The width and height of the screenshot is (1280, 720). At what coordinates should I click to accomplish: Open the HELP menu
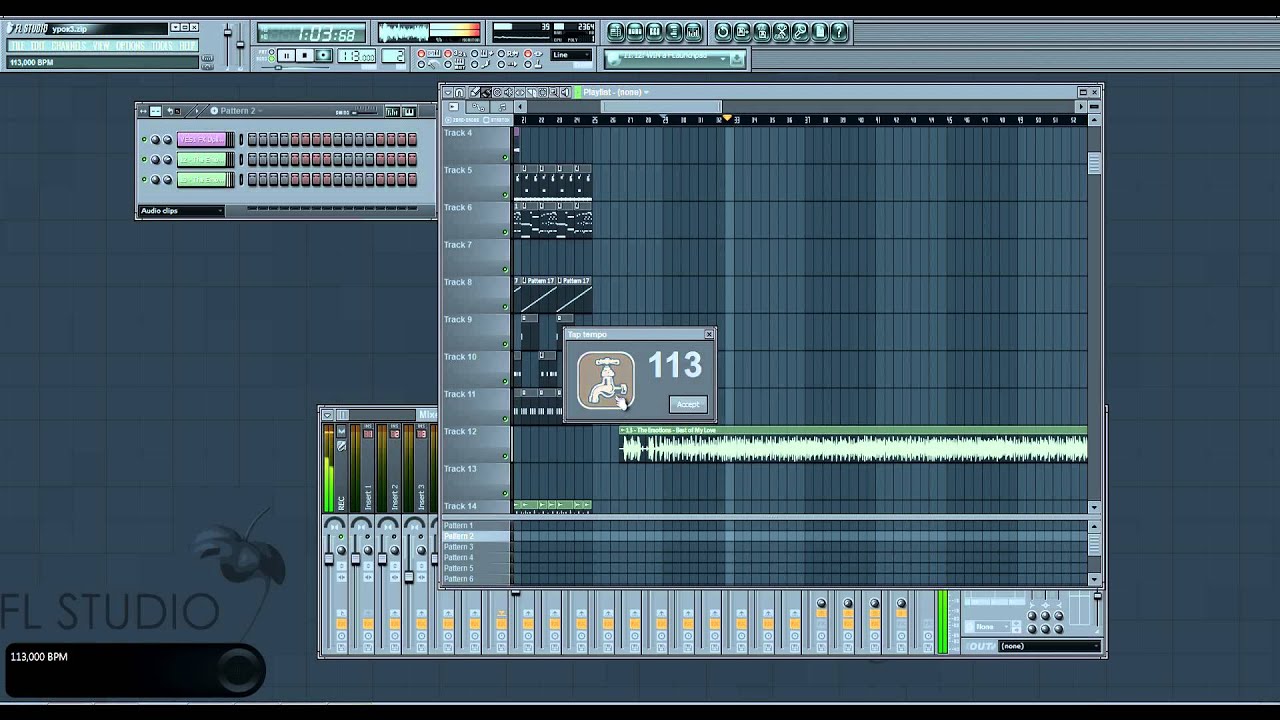coord(187,45)
